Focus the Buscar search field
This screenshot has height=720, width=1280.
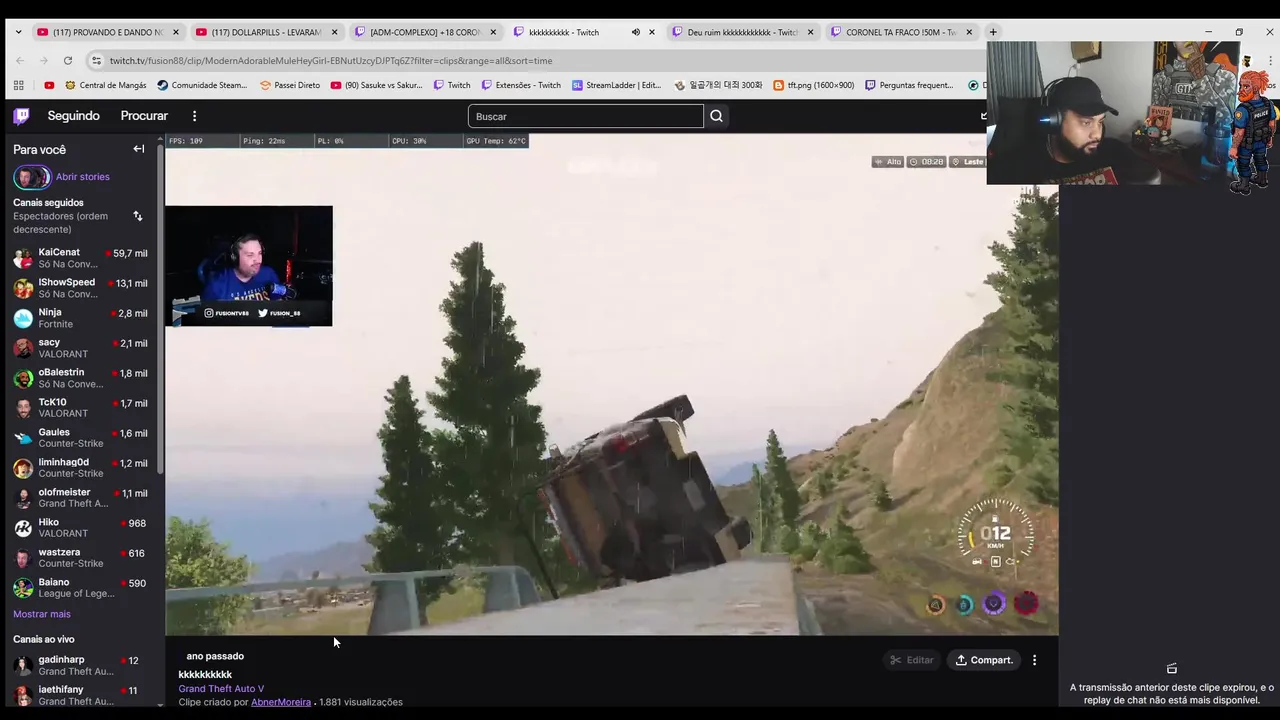click(585, 116)
